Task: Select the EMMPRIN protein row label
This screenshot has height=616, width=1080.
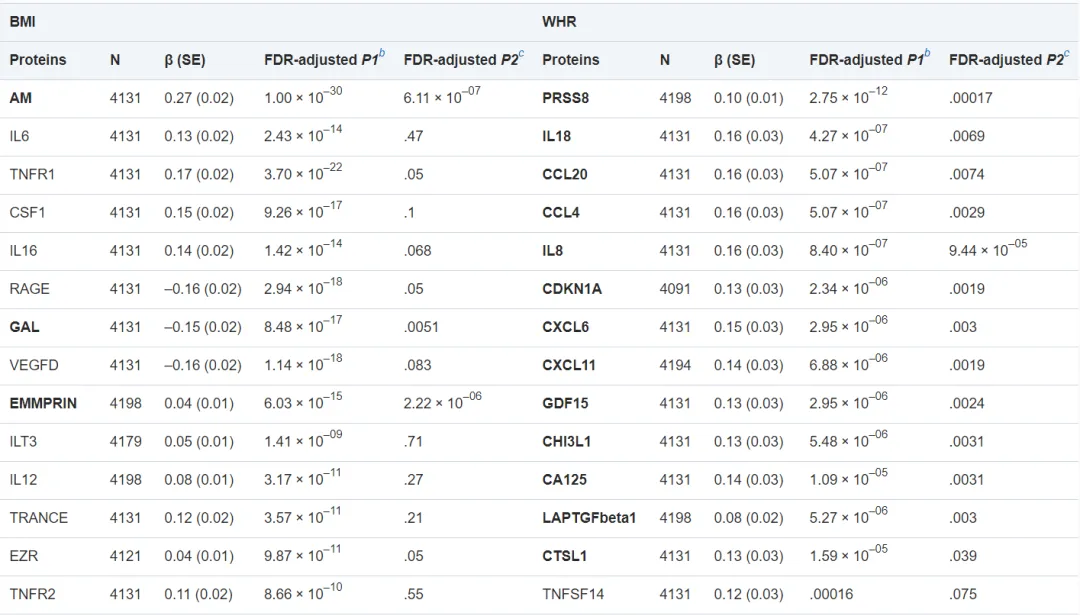Action: point(43,403)
